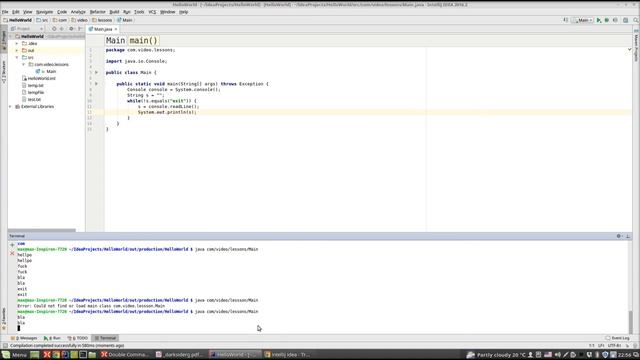Open the Messages tool window

point(24,338)
